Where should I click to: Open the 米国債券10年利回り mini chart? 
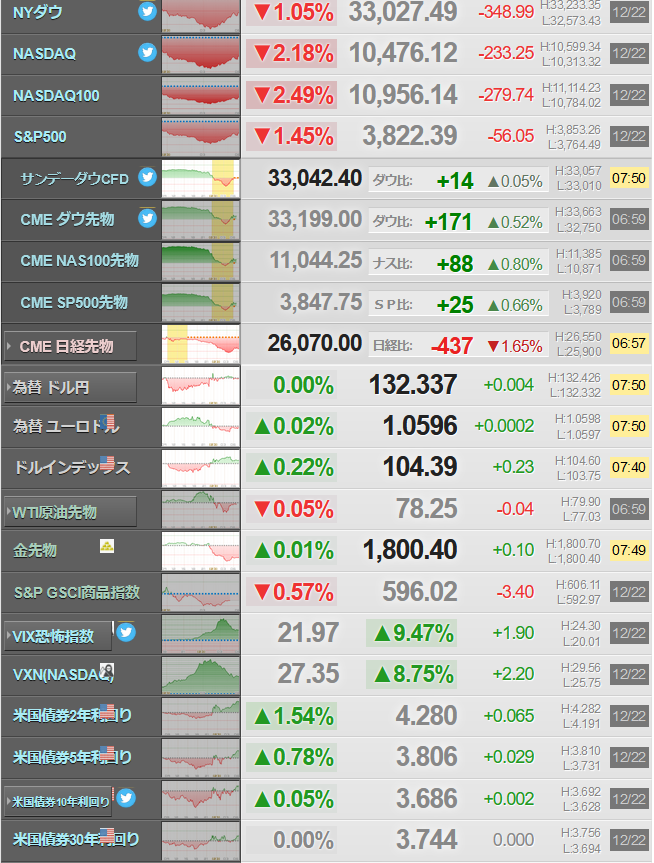pyautogui.click(x=201, y=799)
